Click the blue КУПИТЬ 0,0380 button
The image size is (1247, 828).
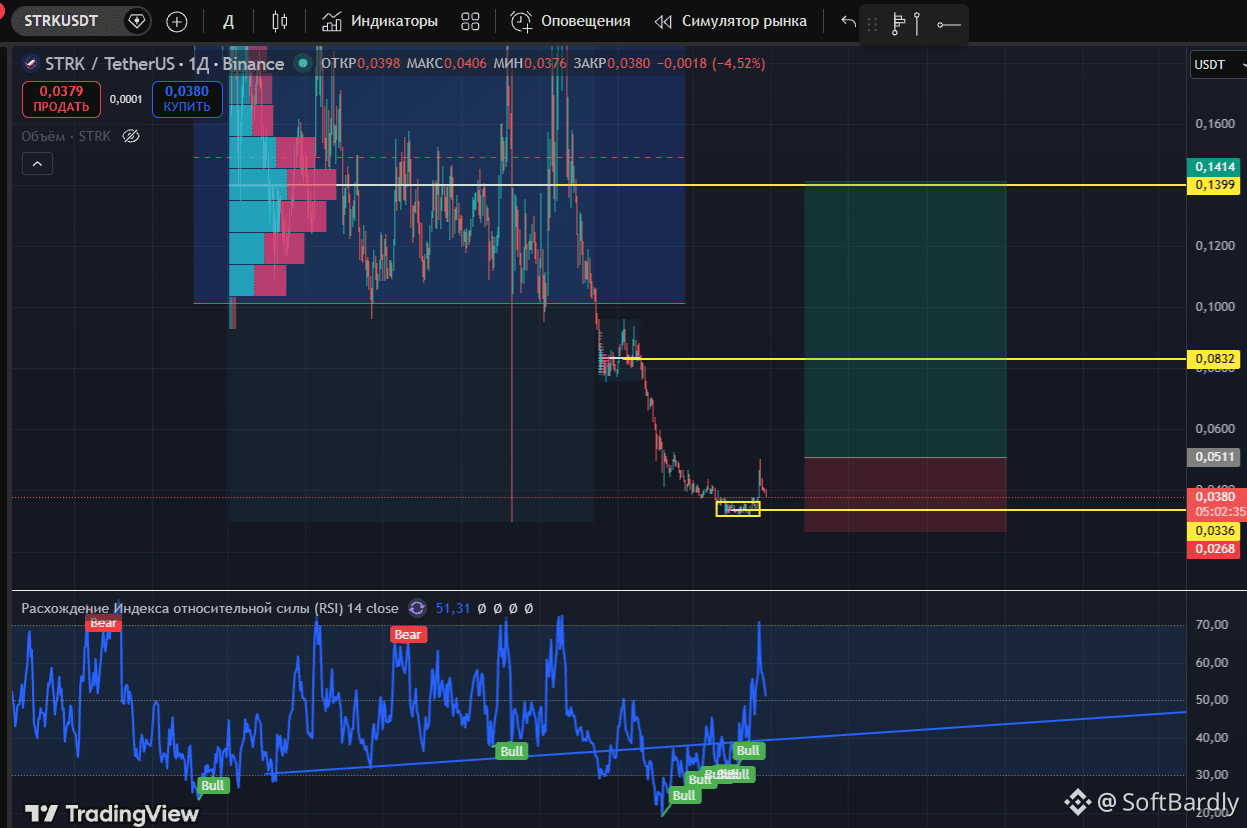[x=187, y=99]
